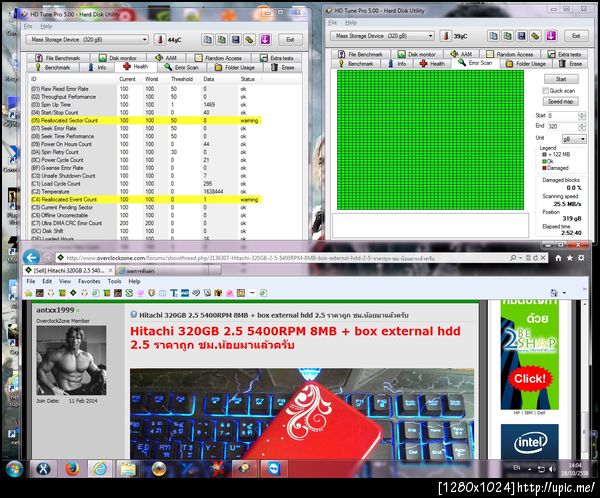The height and width of the screenshot is (498, 600).
Task: Click the End value field showing 320
Action: click(x=562, y=126)
